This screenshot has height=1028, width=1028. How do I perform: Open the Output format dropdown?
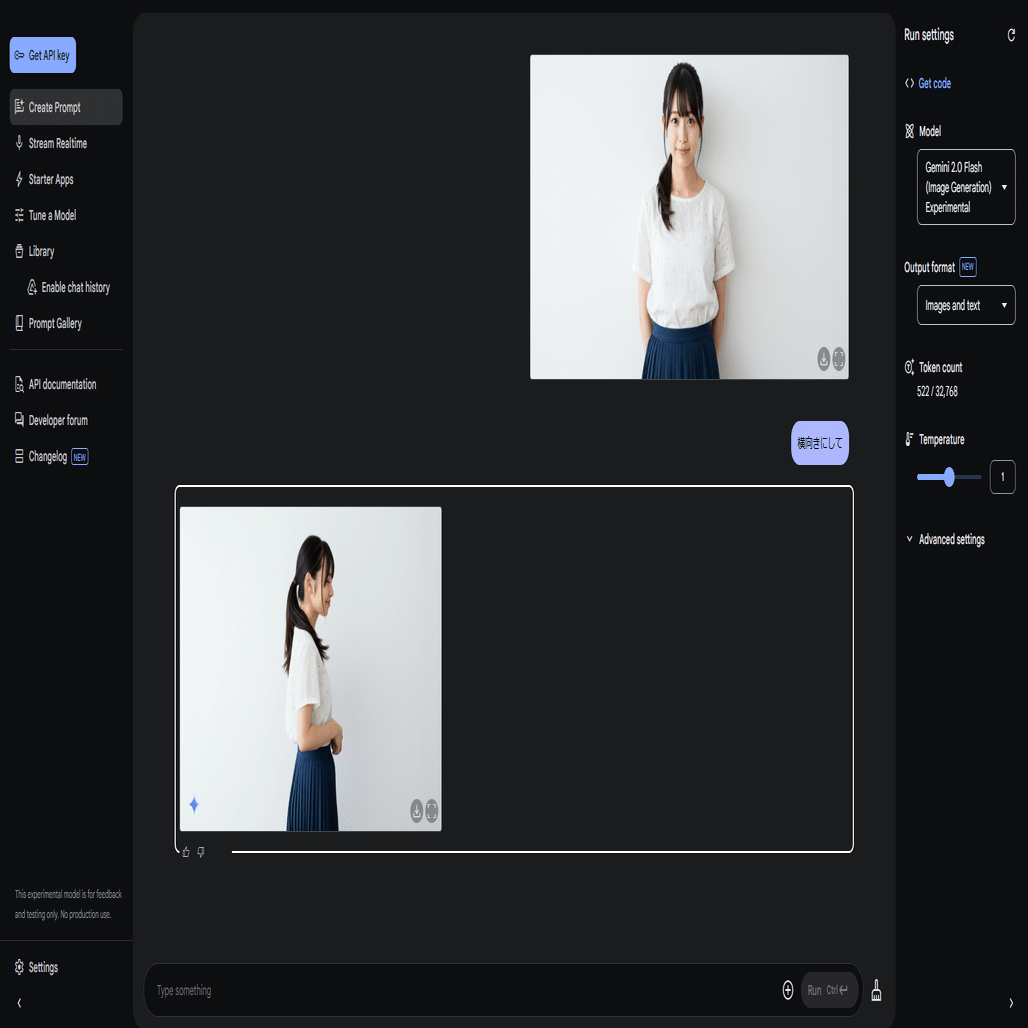click(965, 305)
